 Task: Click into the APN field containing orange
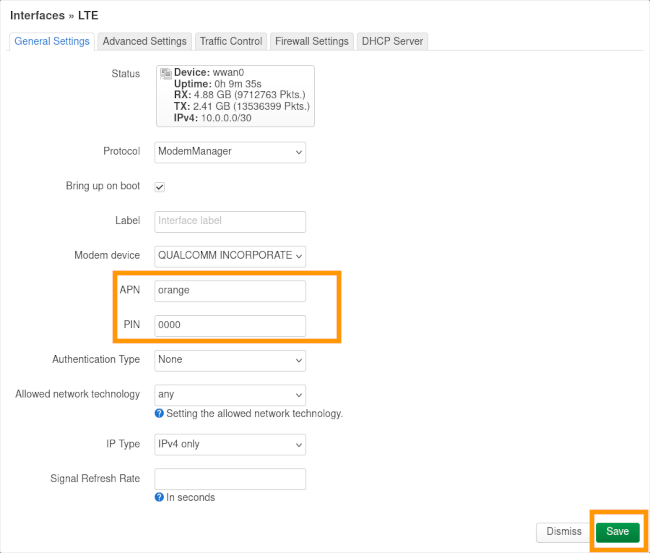(230, 291)
